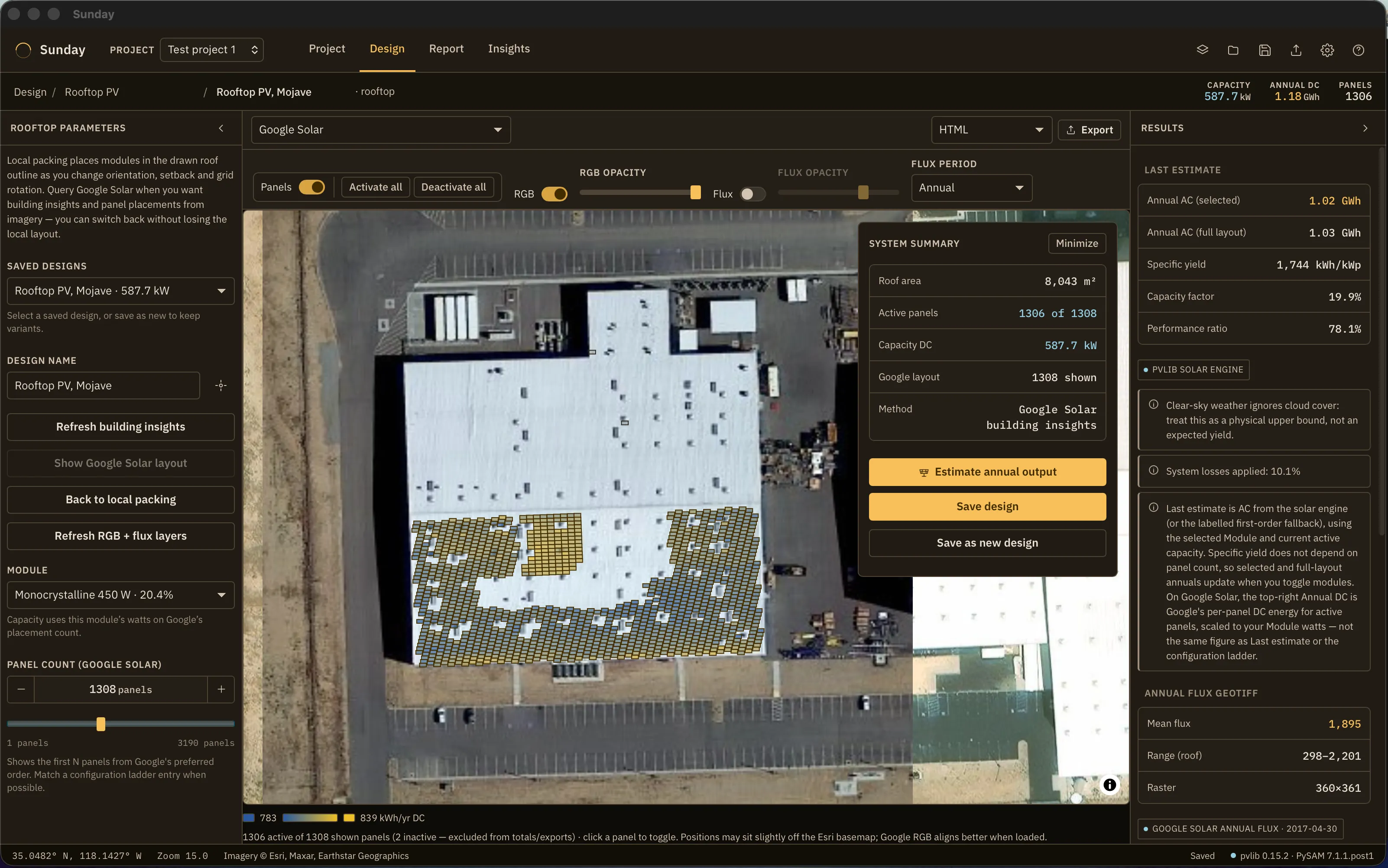Click the save disk icon in header
The width and height of the screenshot is (1388, 868).
[1265, 50]
